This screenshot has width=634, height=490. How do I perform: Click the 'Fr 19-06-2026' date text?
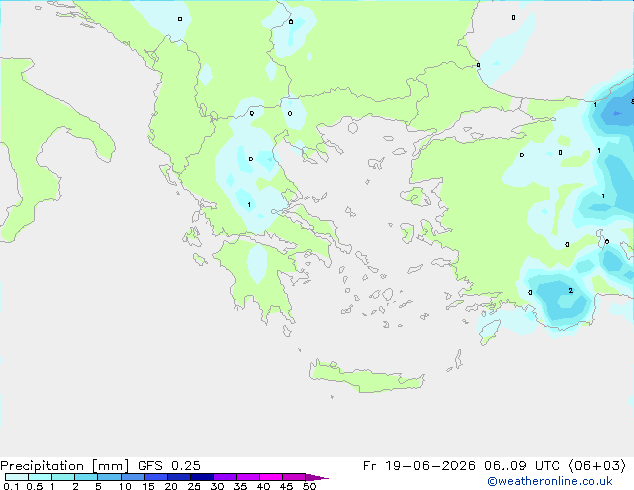(x=419, y=466)
